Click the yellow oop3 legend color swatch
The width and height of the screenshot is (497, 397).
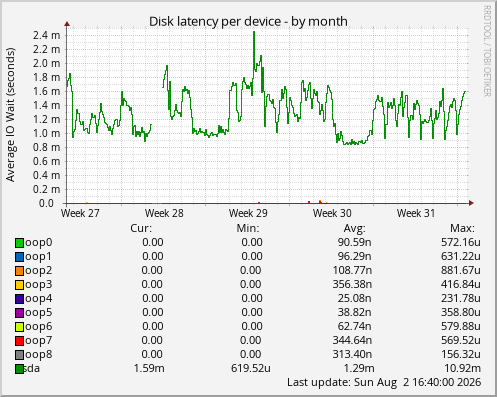click(19, 285)
